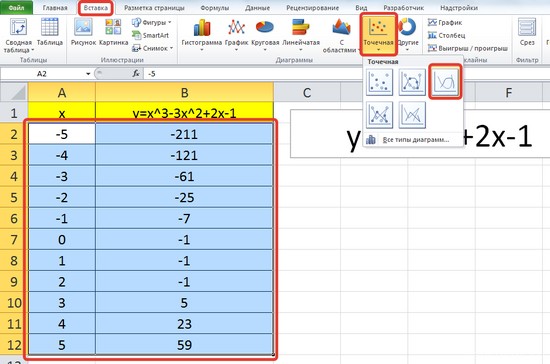This screenshot has height=364, width=550.
Task: Open the Линейчатая bar chart dropdown
Action: pos(301,35)
